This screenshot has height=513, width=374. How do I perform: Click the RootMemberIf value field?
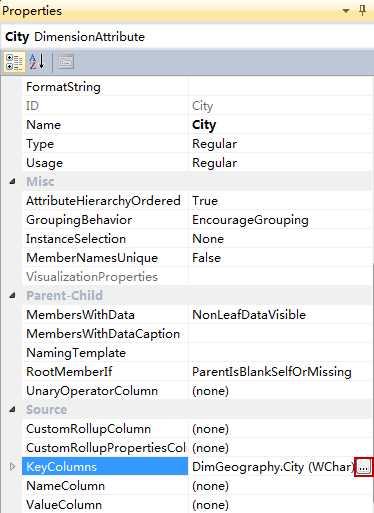coord(280,372)
